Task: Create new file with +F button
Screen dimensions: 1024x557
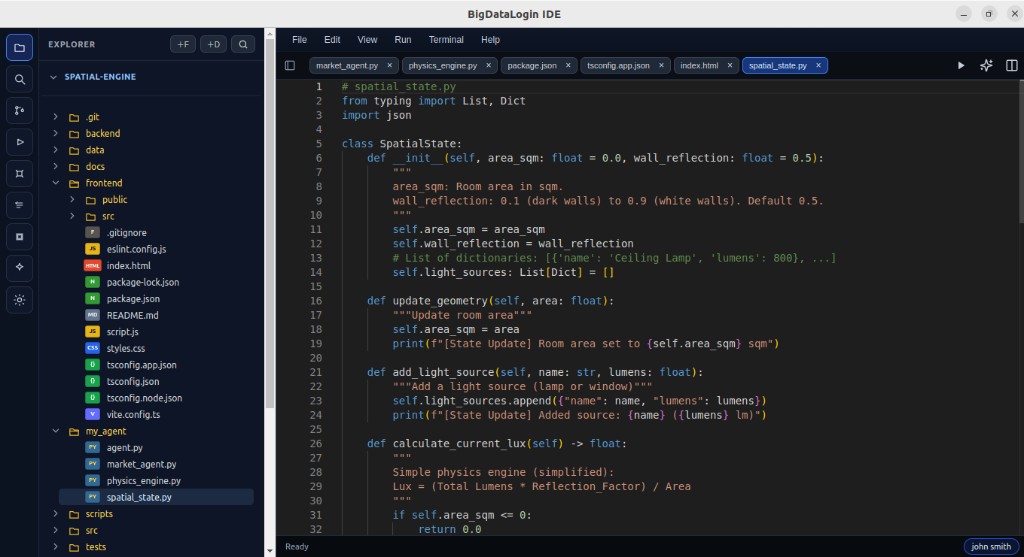Action: [183, 44]
